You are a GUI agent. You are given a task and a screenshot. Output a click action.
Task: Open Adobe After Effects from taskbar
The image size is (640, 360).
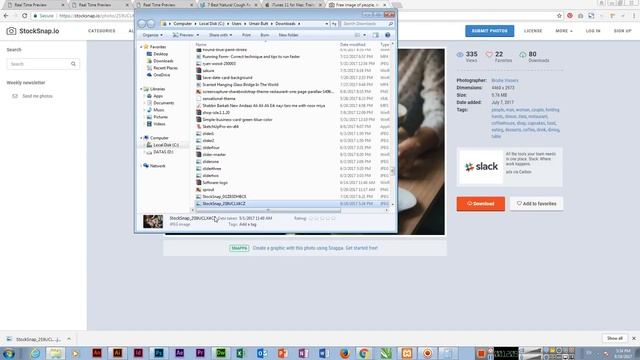click(179, 353)
